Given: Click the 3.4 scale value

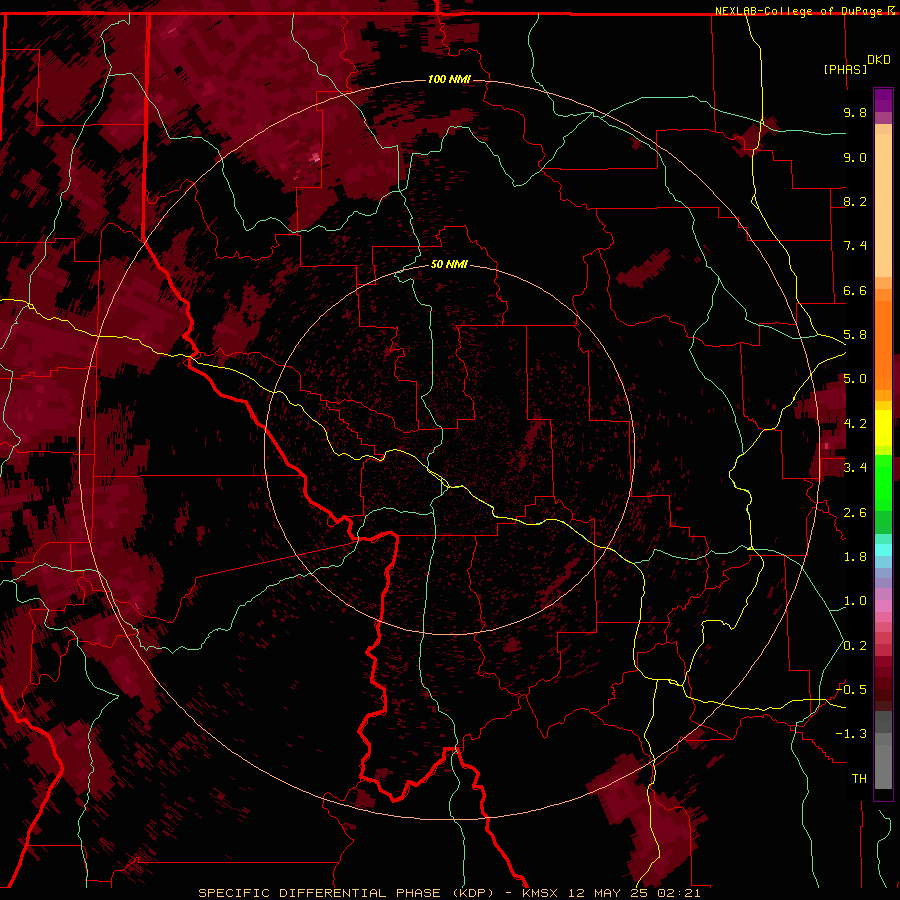Looking at the screenshot, I should point(855,468).
